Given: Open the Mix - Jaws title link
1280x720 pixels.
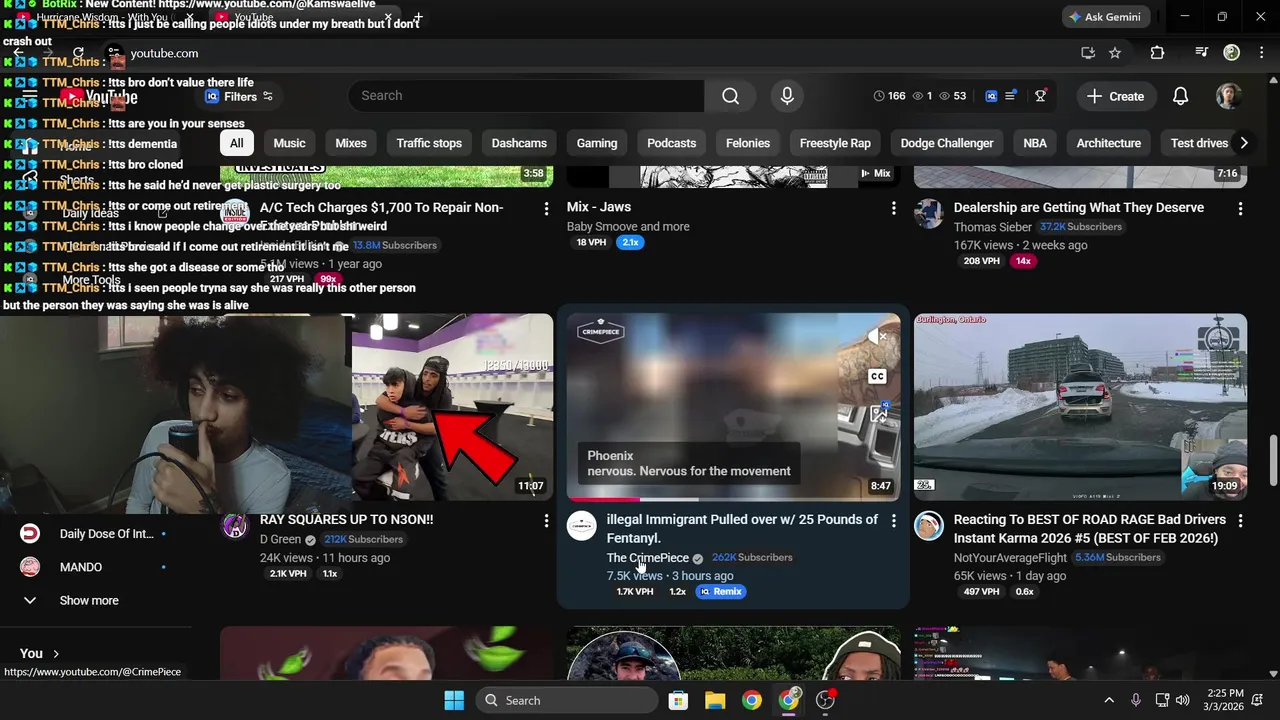Looking at the screenshot, I should tap(599, 208).
